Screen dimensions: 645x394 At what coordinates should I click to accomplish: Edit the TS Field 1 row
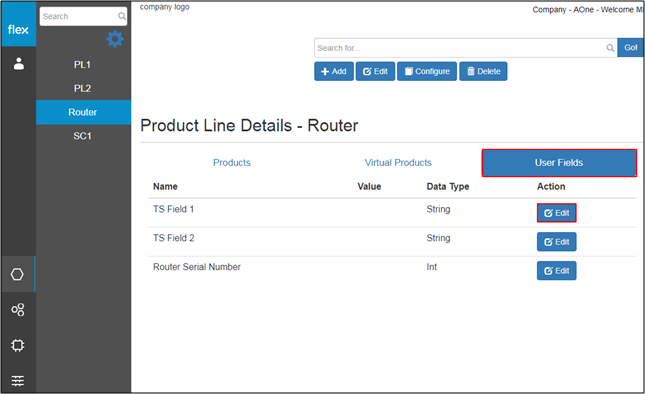(557, 213)
